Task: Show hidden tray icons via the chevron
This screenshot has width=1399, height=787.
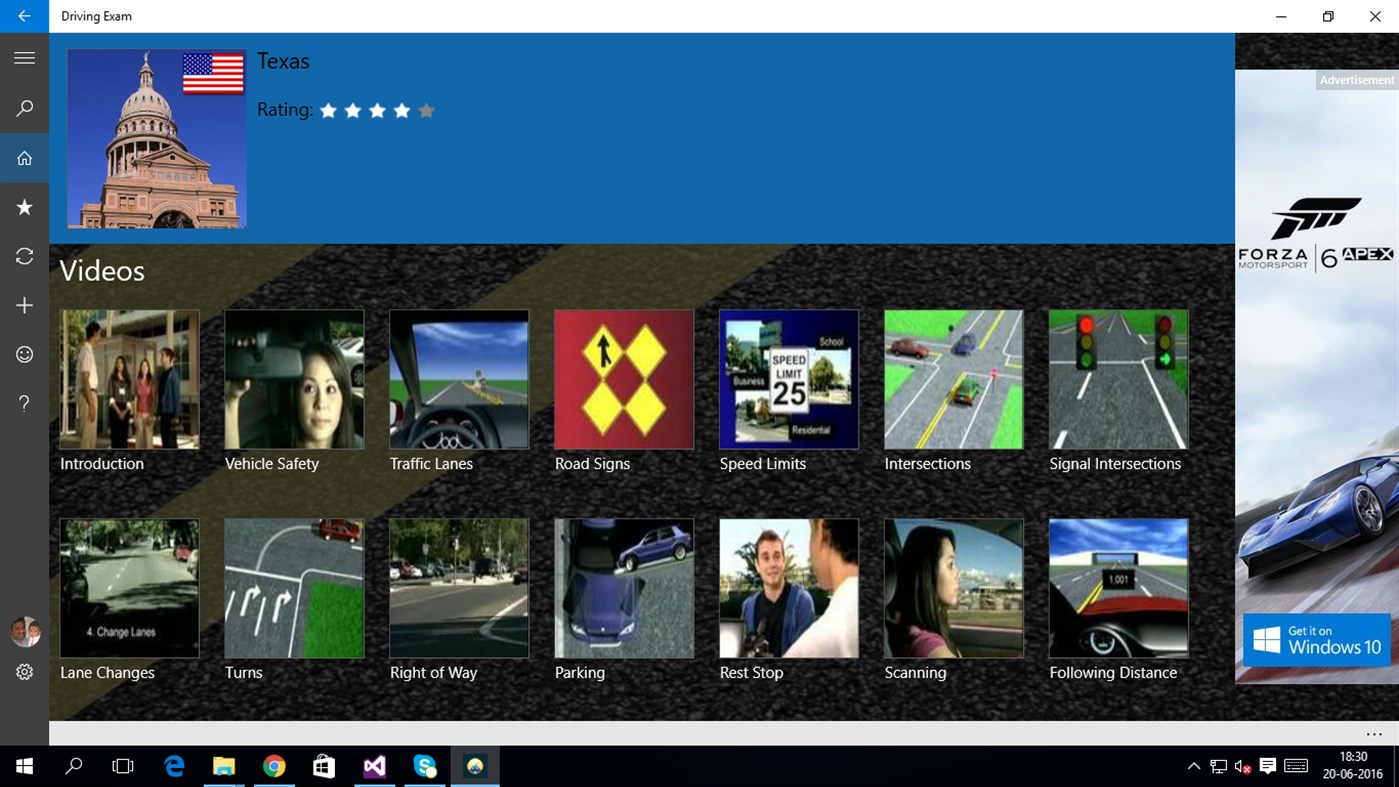Action: pos(1194,766)
